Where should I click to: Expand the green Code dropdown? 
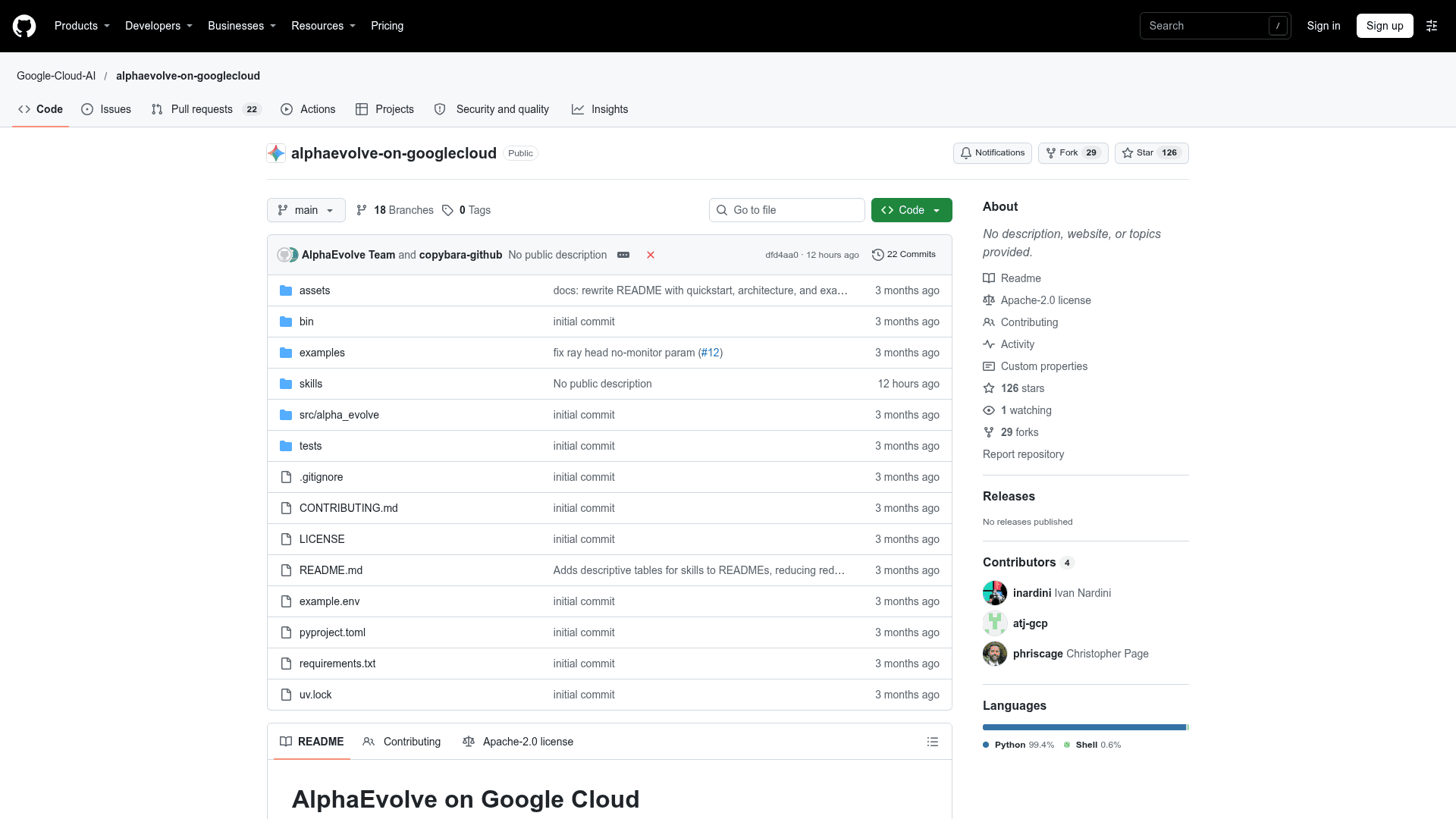(912, 210)
